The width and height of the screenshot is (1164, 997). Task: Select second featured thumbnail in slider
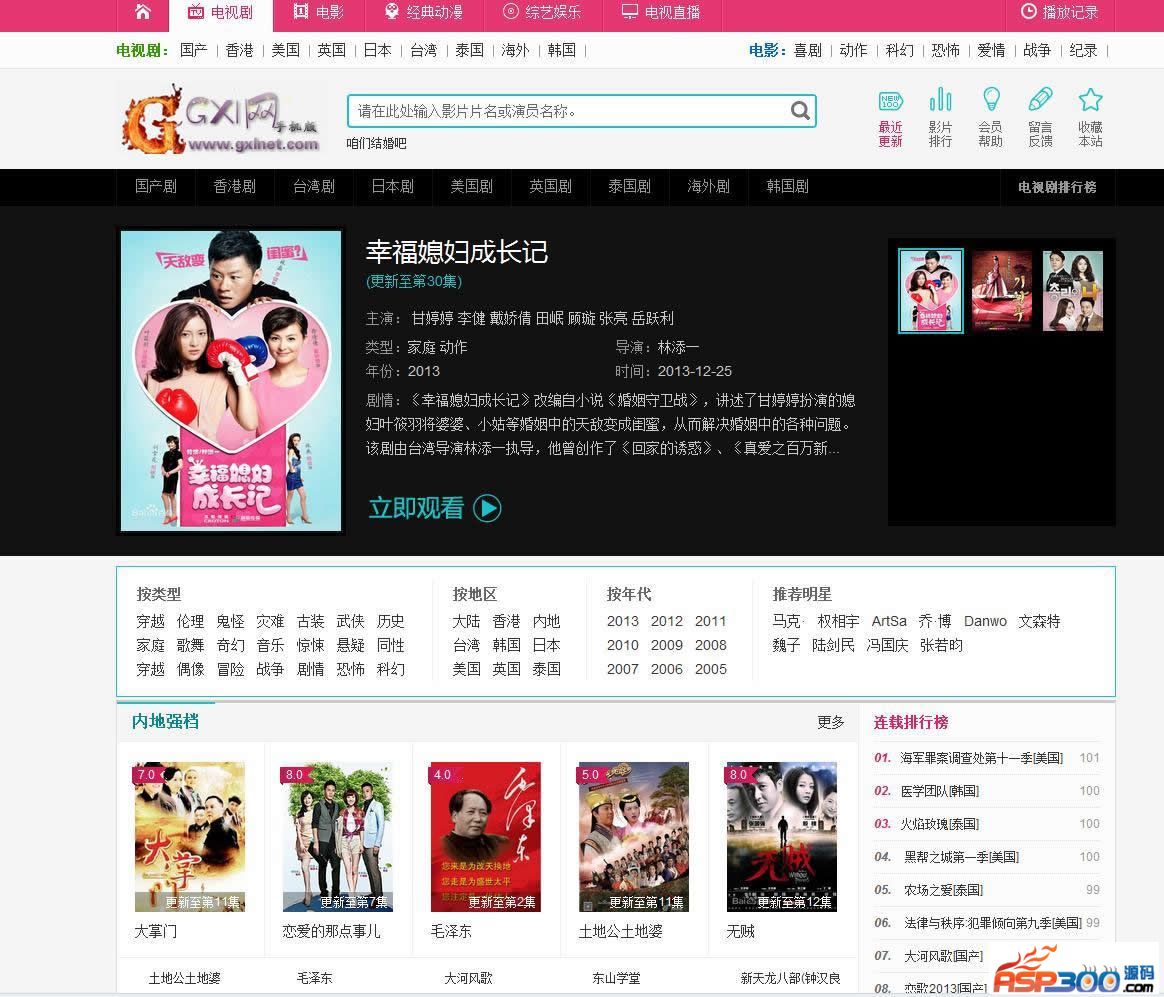point(1001,290)
